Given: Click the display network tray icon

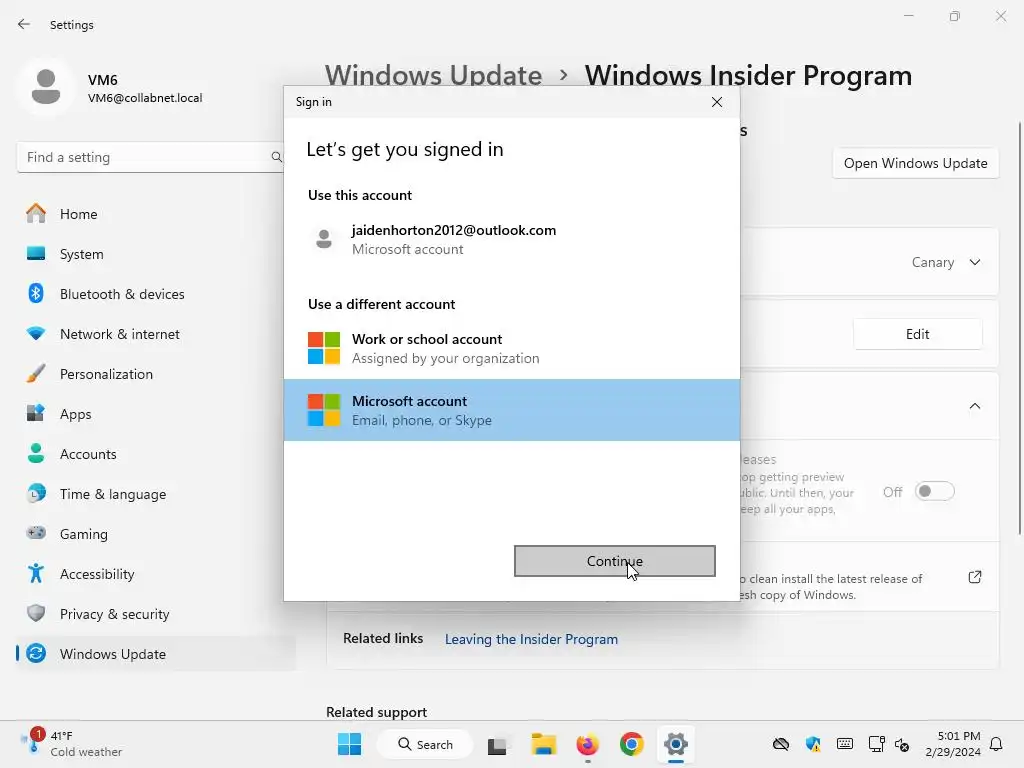Looking at the screenshot, I should 876,744.
